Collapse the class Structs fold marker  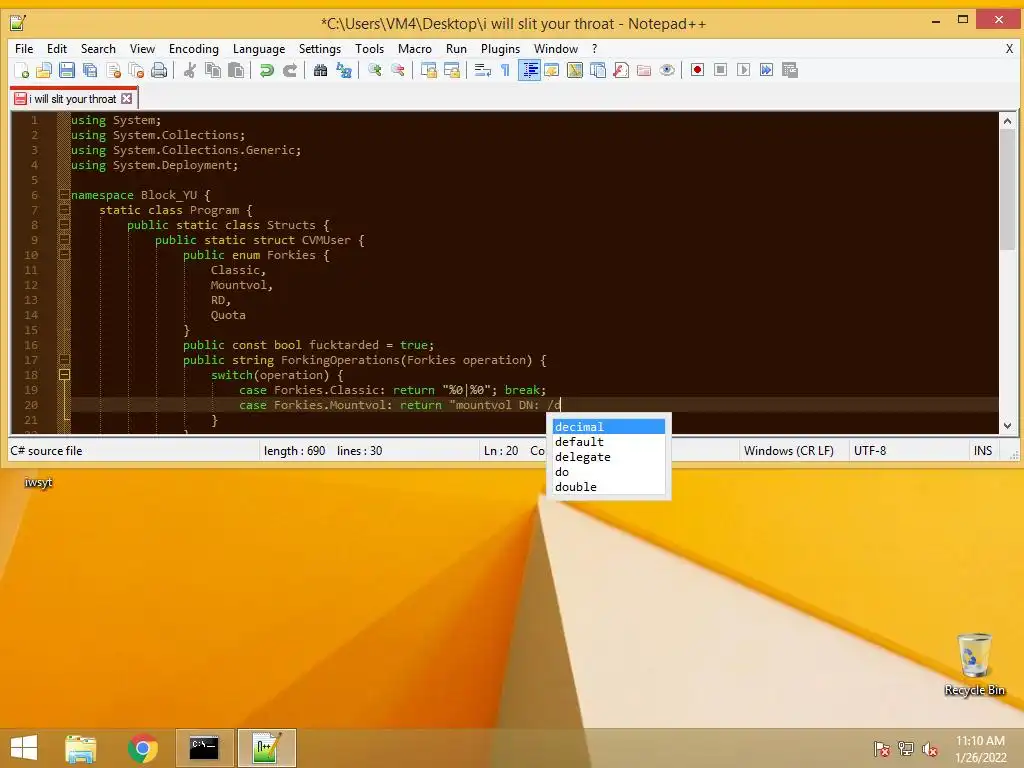(x=64, y=225)
